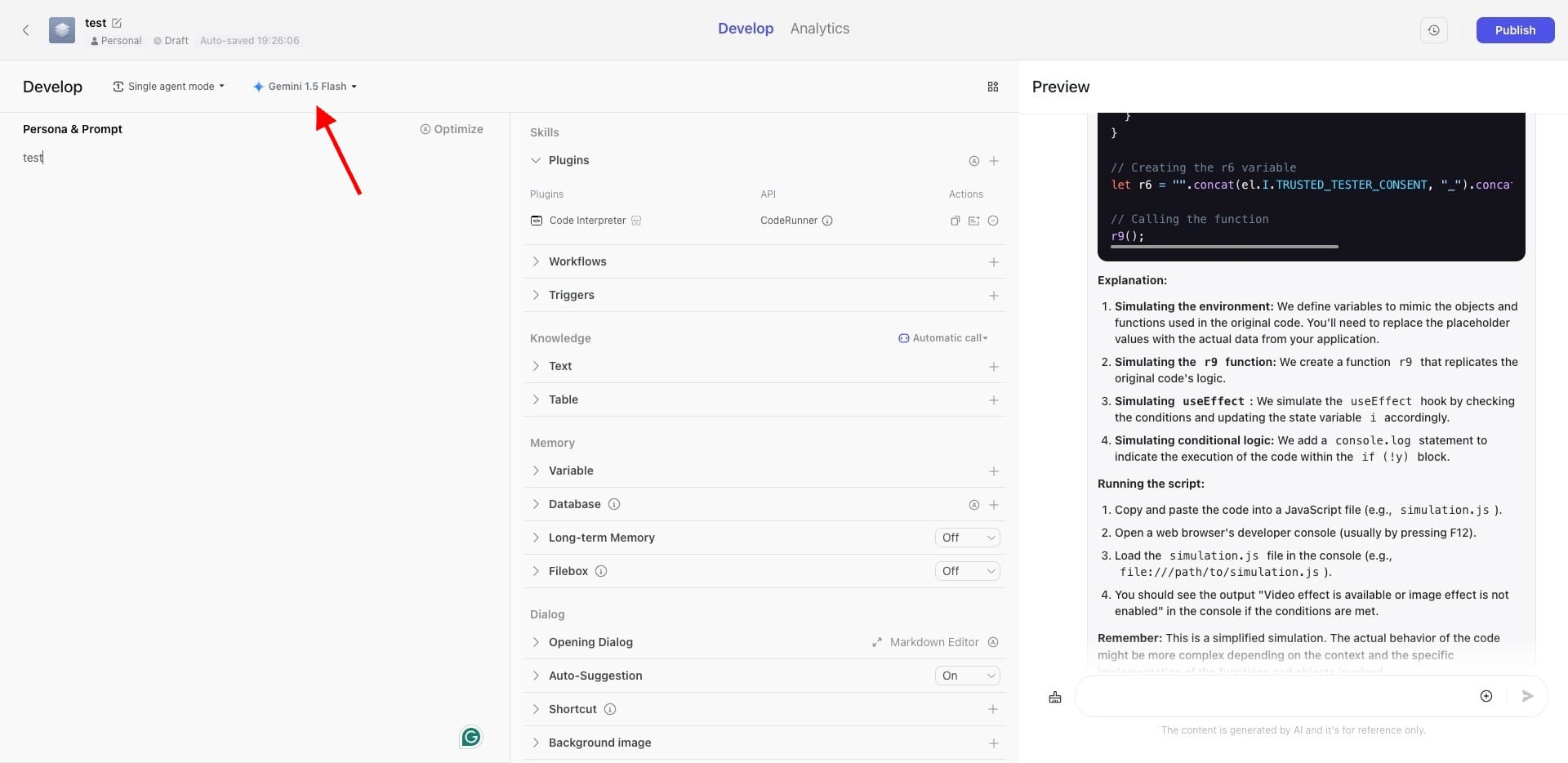Click the Optimize button
The width and height of the screenshot is (1568, 763).
coord(452,129)
